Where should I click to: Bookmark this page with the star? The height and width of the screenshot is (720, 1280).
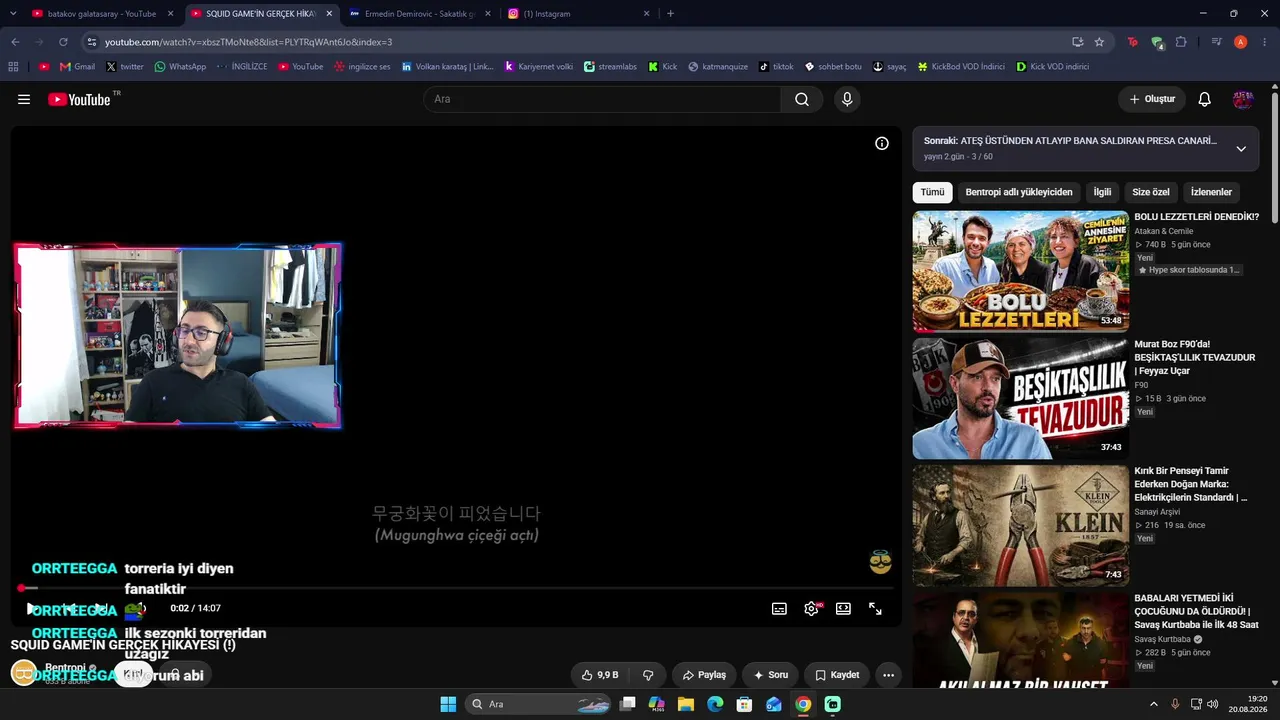click(x=1099, y=42)
